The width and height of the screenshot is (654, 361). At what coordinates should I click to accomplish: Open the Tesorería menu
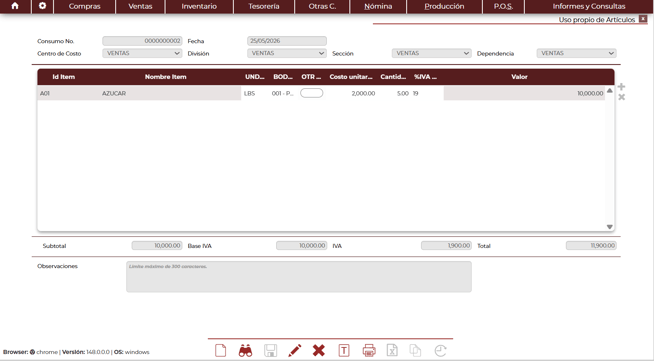click(264, 6)
